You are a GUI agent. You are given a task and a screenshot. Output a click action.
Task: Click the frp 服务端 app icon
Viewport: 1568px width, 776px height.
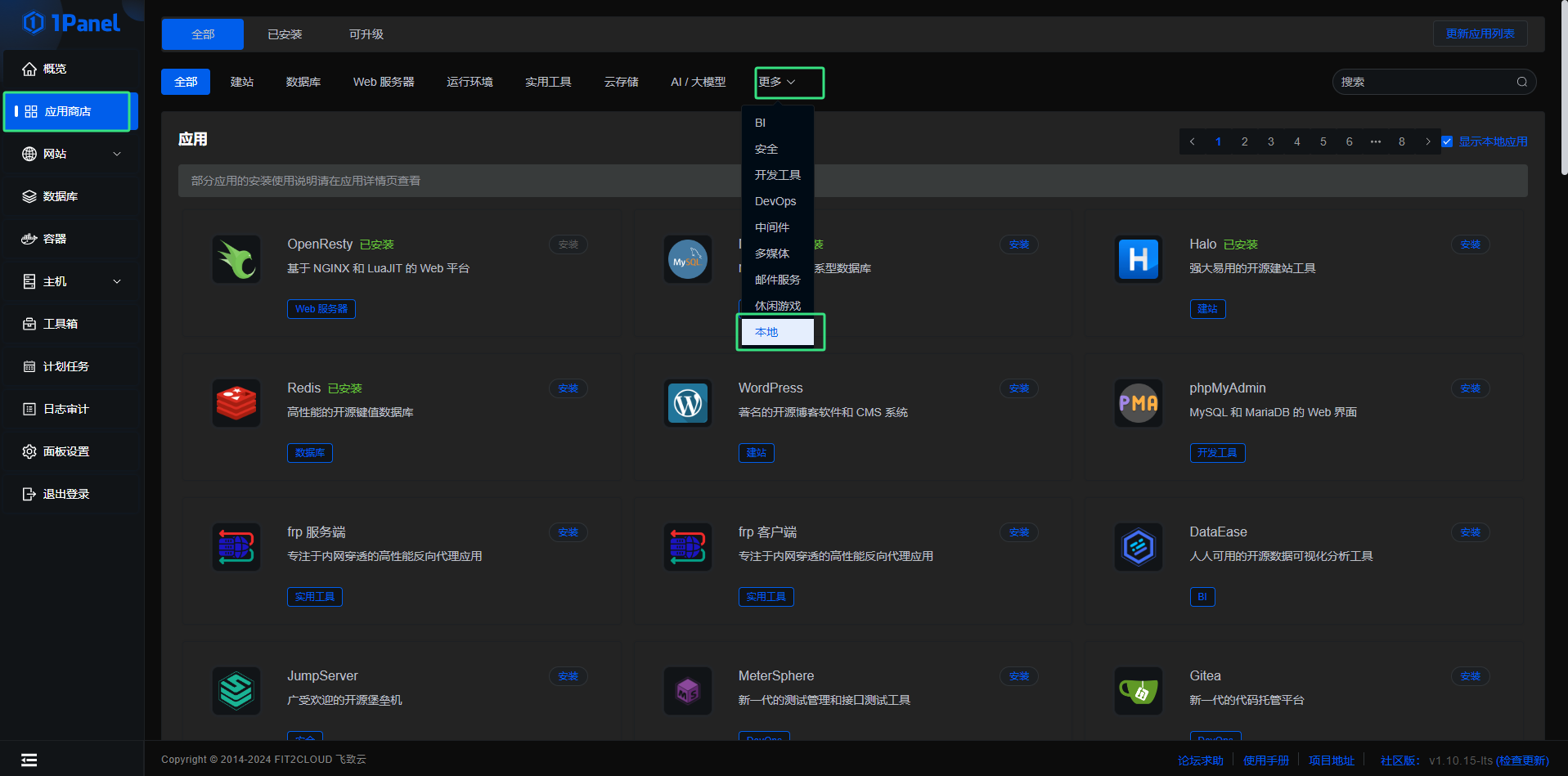click(x=236, y=547)
